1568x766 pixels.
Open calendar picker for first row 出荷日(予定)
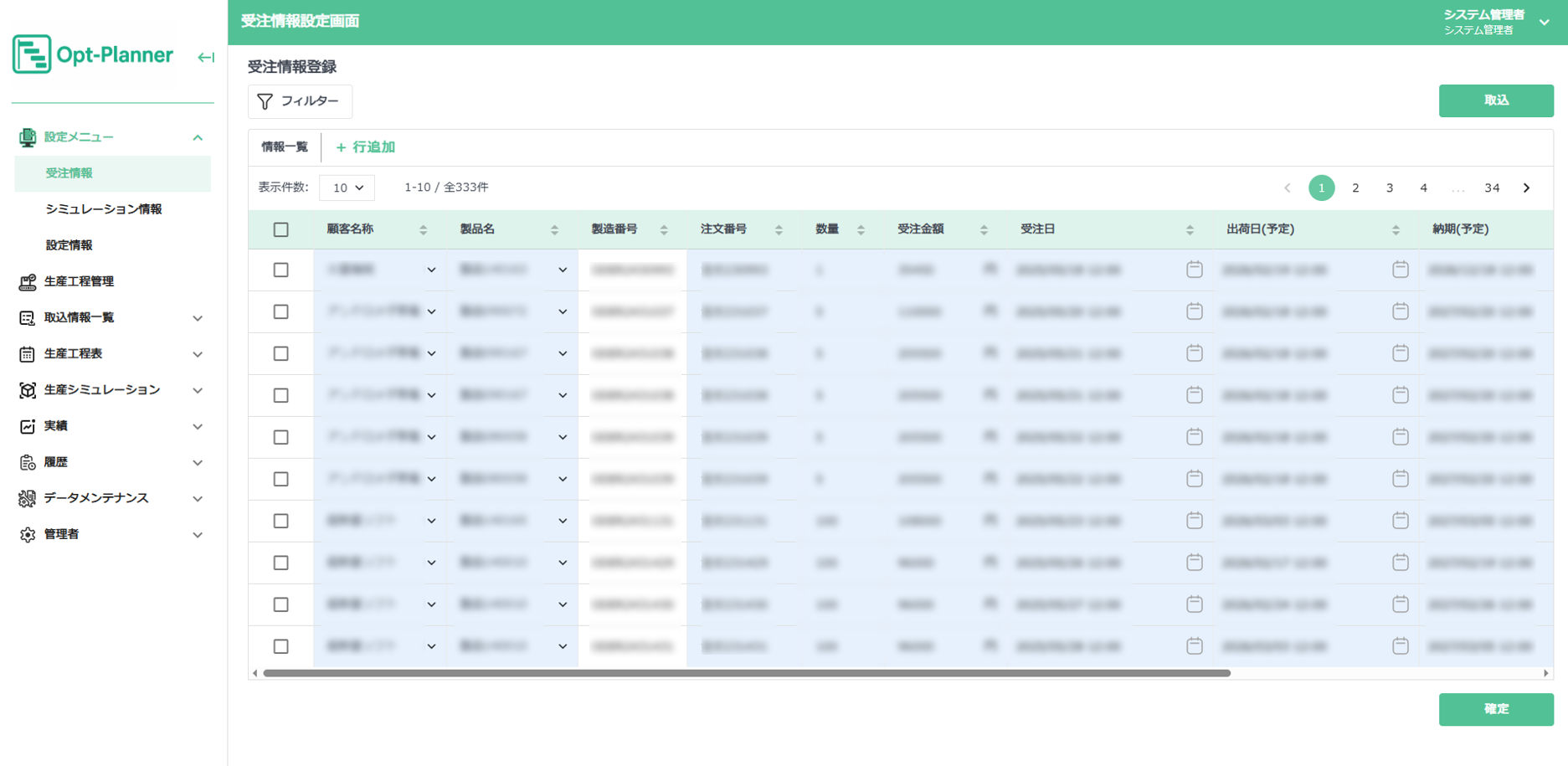pos(1400,270)
